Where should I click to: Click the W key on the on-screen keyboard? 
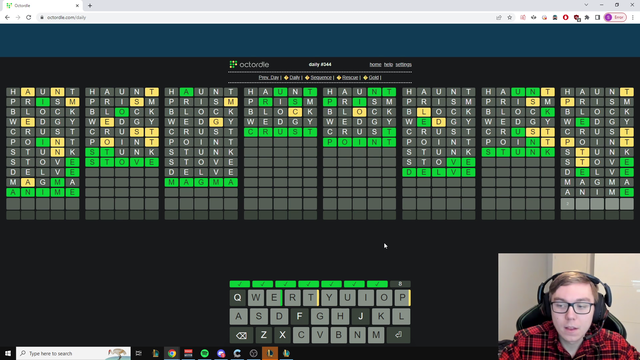[x=256, y=298]
